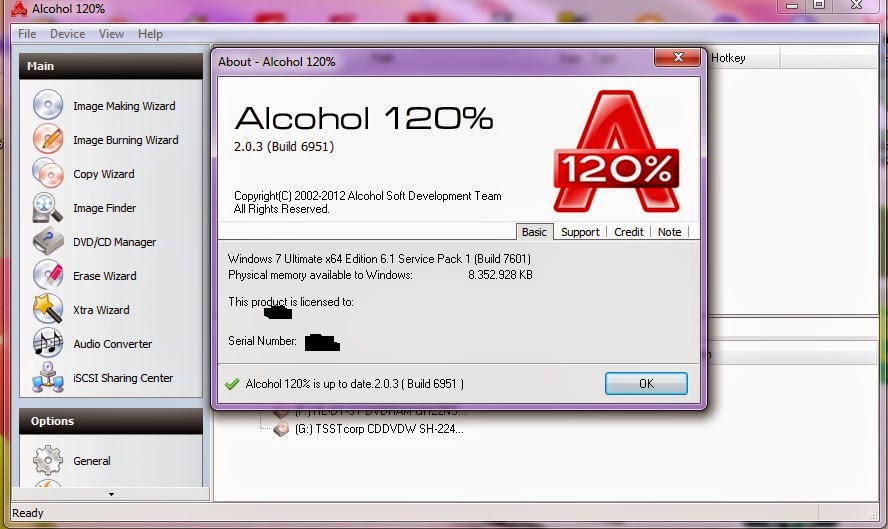Screen dimensions: 888x529
Task: Click the DVD/CD Manager label
Action: [x=114, y=242]
